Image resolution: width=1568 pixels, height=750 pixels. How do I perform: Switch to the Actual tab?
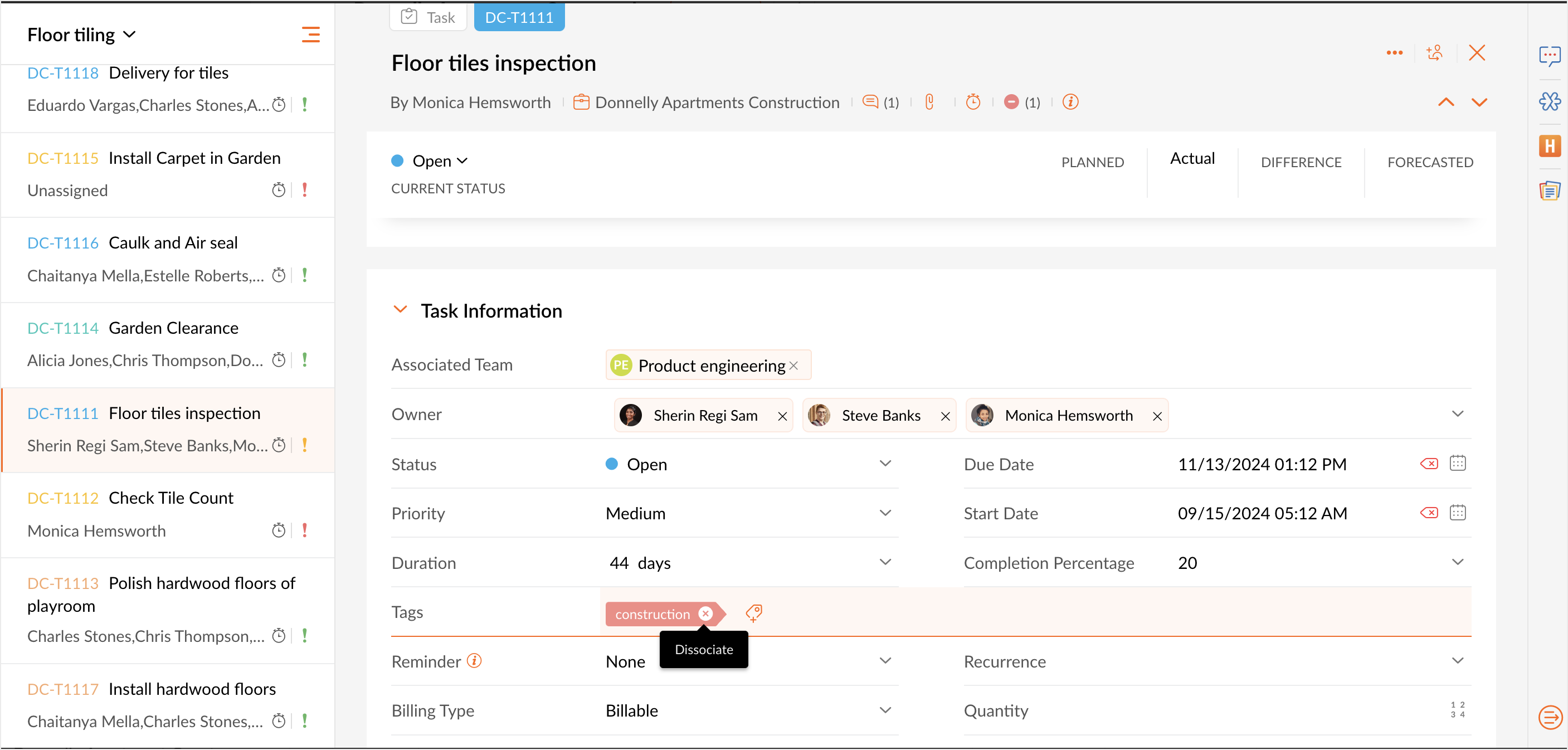(1192, 159)
